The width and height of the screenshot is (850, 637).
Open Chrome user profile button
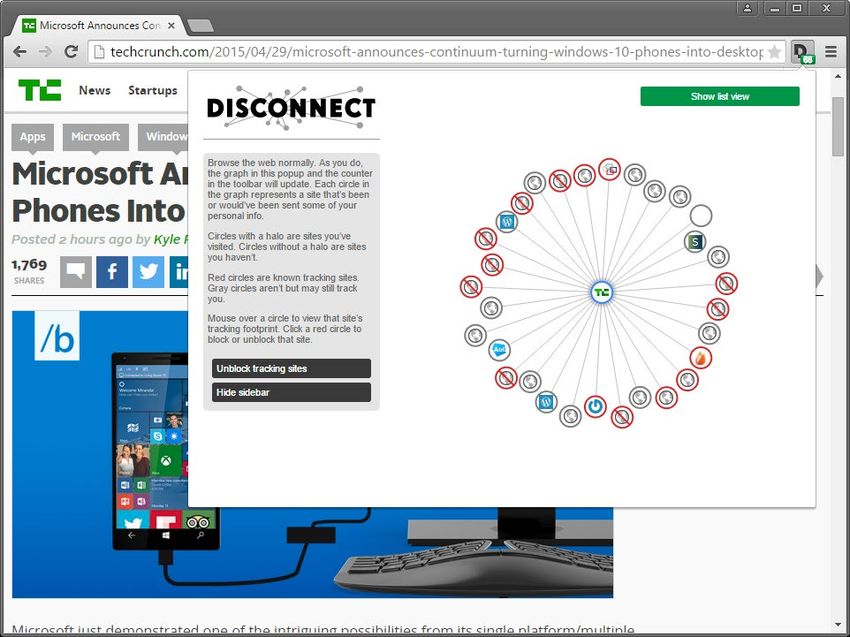click(747, 8)
